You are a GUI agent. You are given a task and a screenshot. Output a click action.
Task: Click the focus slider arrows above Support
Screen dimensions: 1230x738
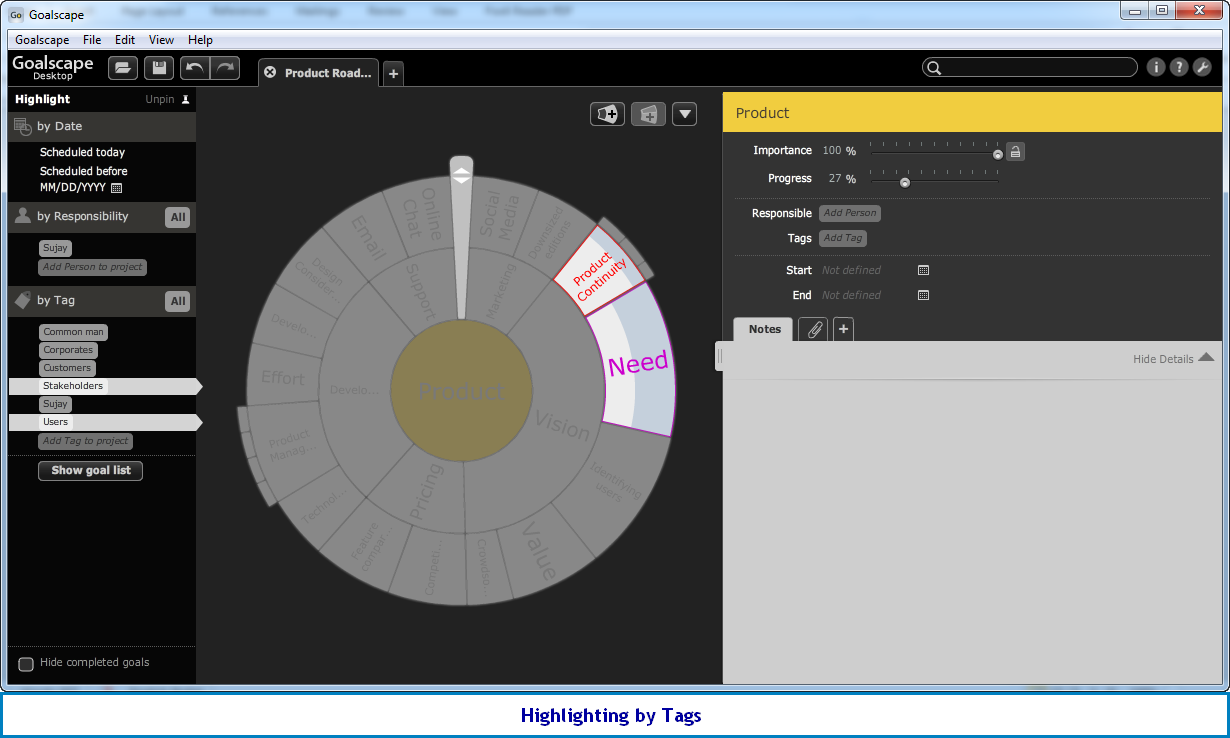461,175
